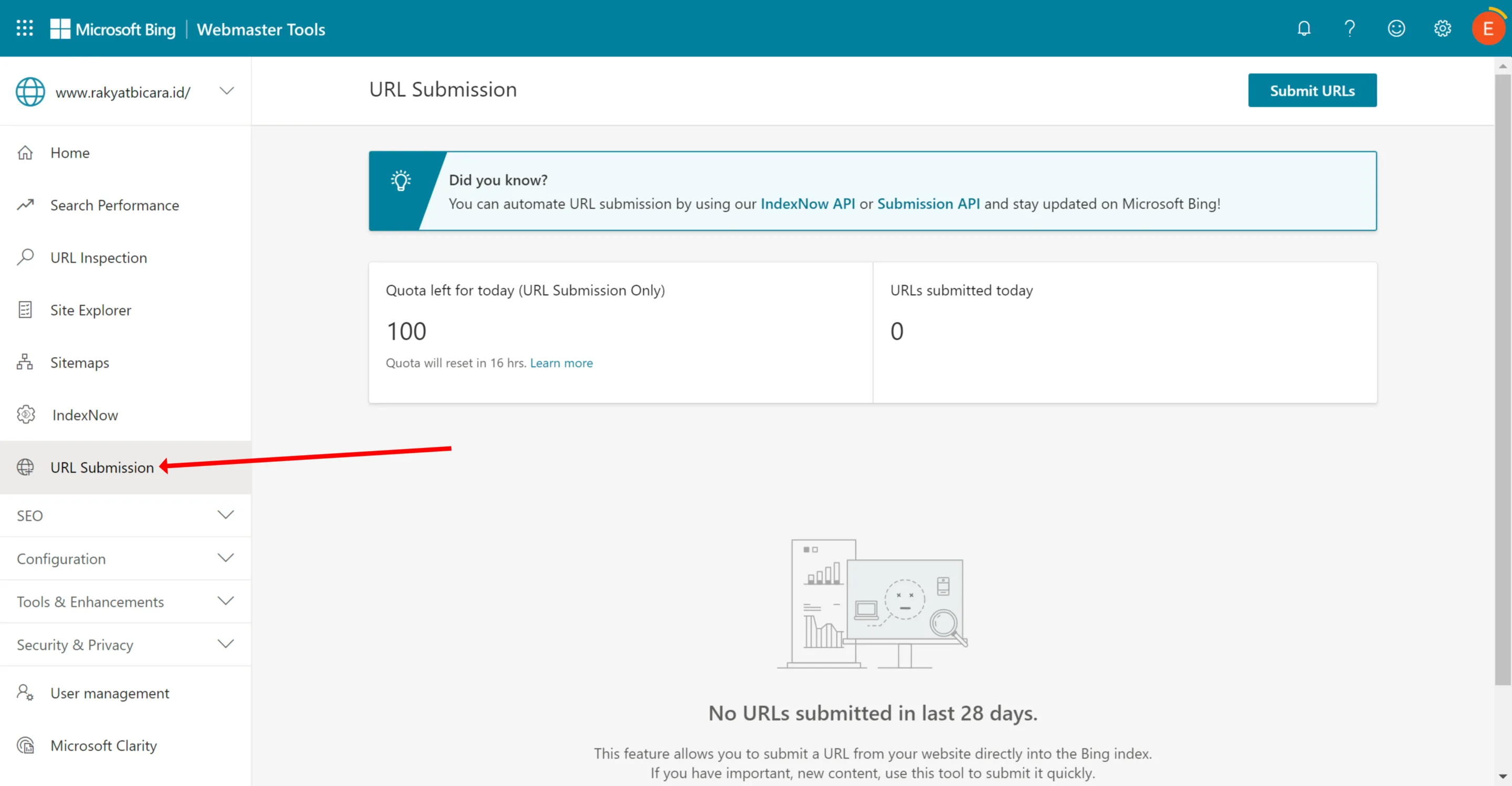Click the site globe icon beside www.rakyatbicara.id
The height and width of the screenshot is (786, 1512).
(30, 91)
